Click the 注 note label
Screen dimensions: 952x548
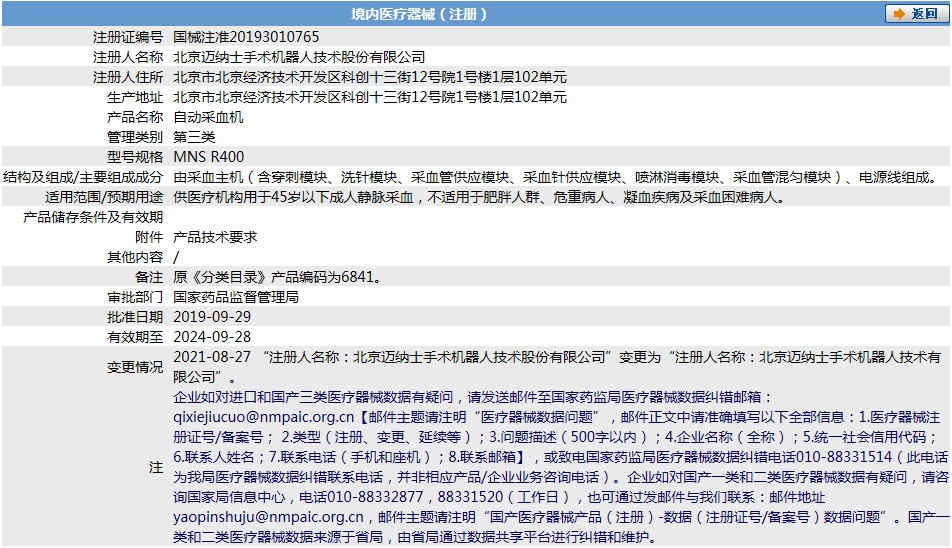pos(156,467)
